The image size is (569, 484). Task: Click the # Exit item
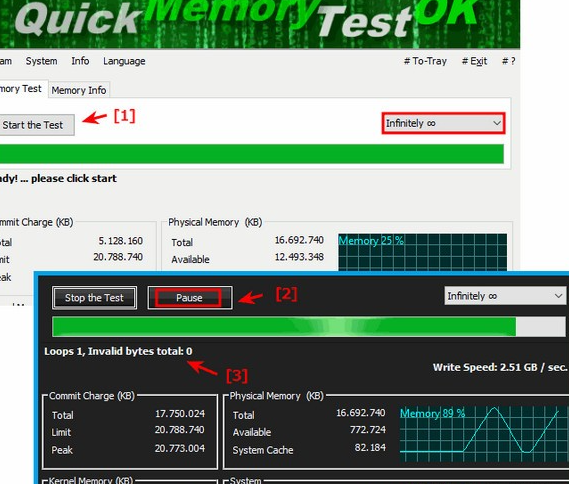click(474, 61)
